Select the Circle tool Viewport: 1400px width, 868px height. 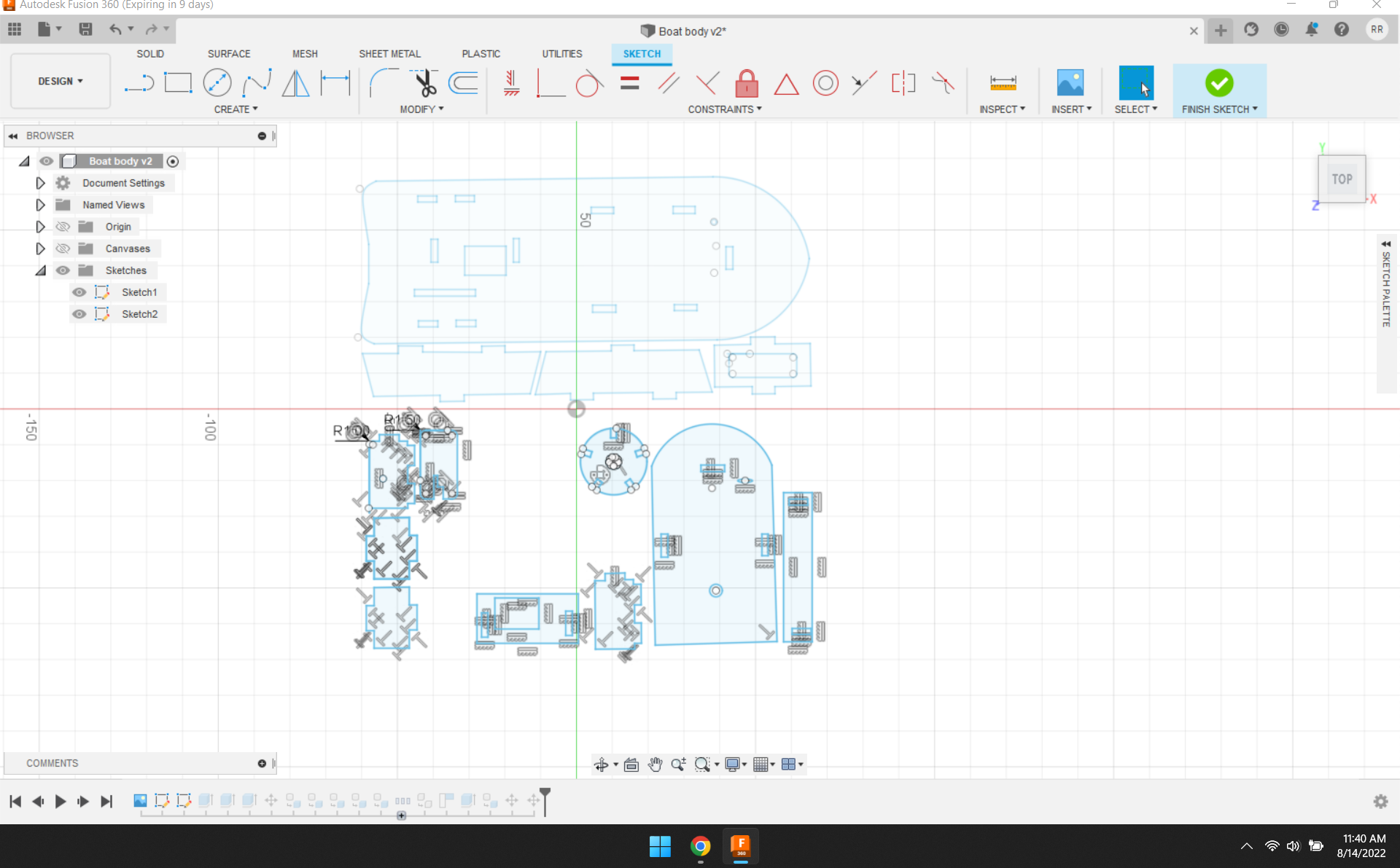coord(217,83)
